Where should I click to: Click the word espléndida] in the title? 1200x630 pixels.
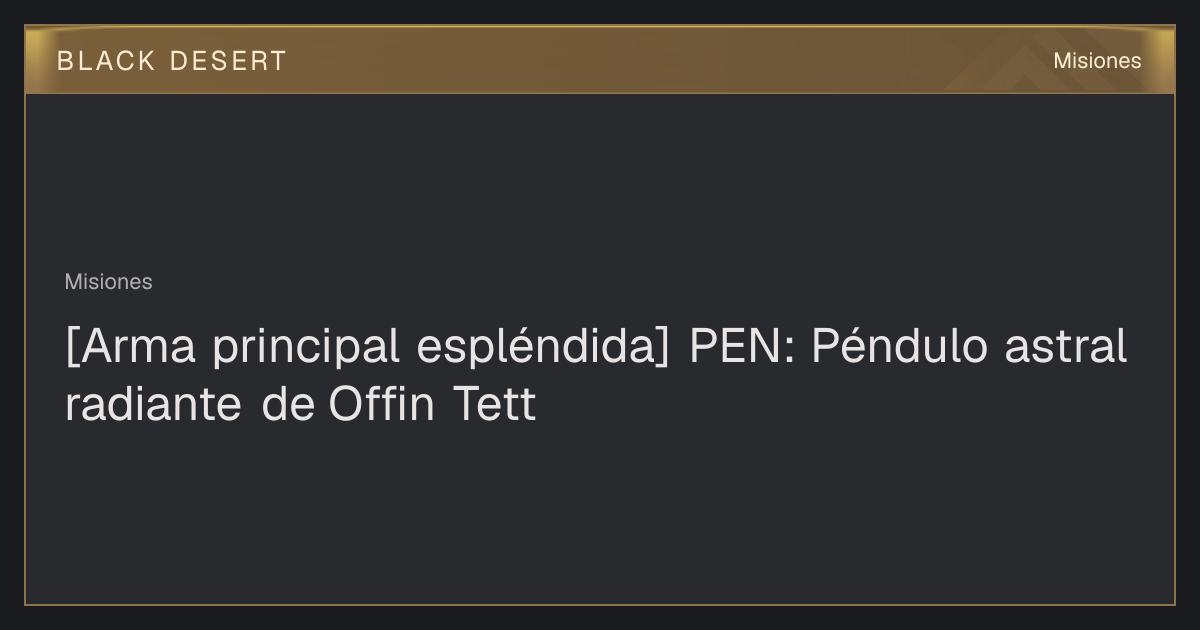click(543, 347)
